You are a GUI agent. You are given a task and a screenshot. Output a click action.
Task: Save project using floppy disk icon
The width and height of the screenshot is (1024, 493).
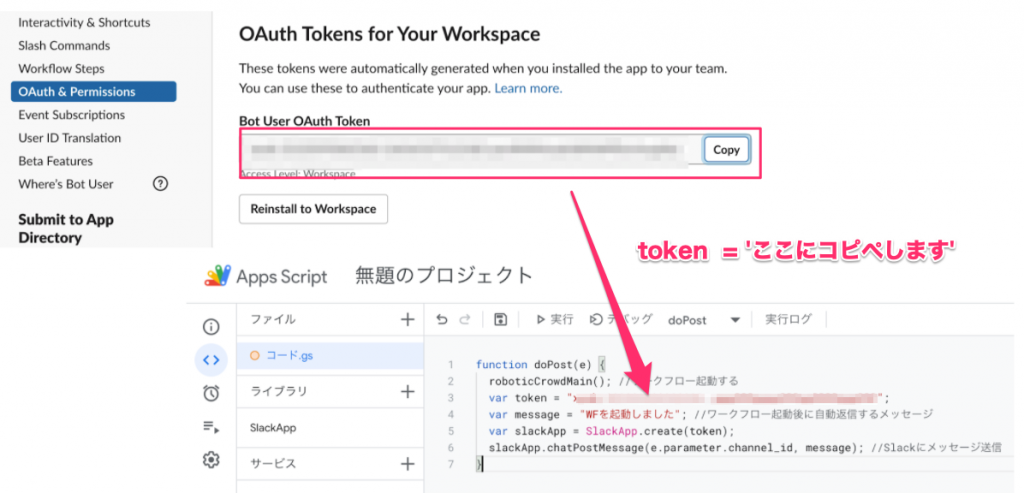[500, 319]
